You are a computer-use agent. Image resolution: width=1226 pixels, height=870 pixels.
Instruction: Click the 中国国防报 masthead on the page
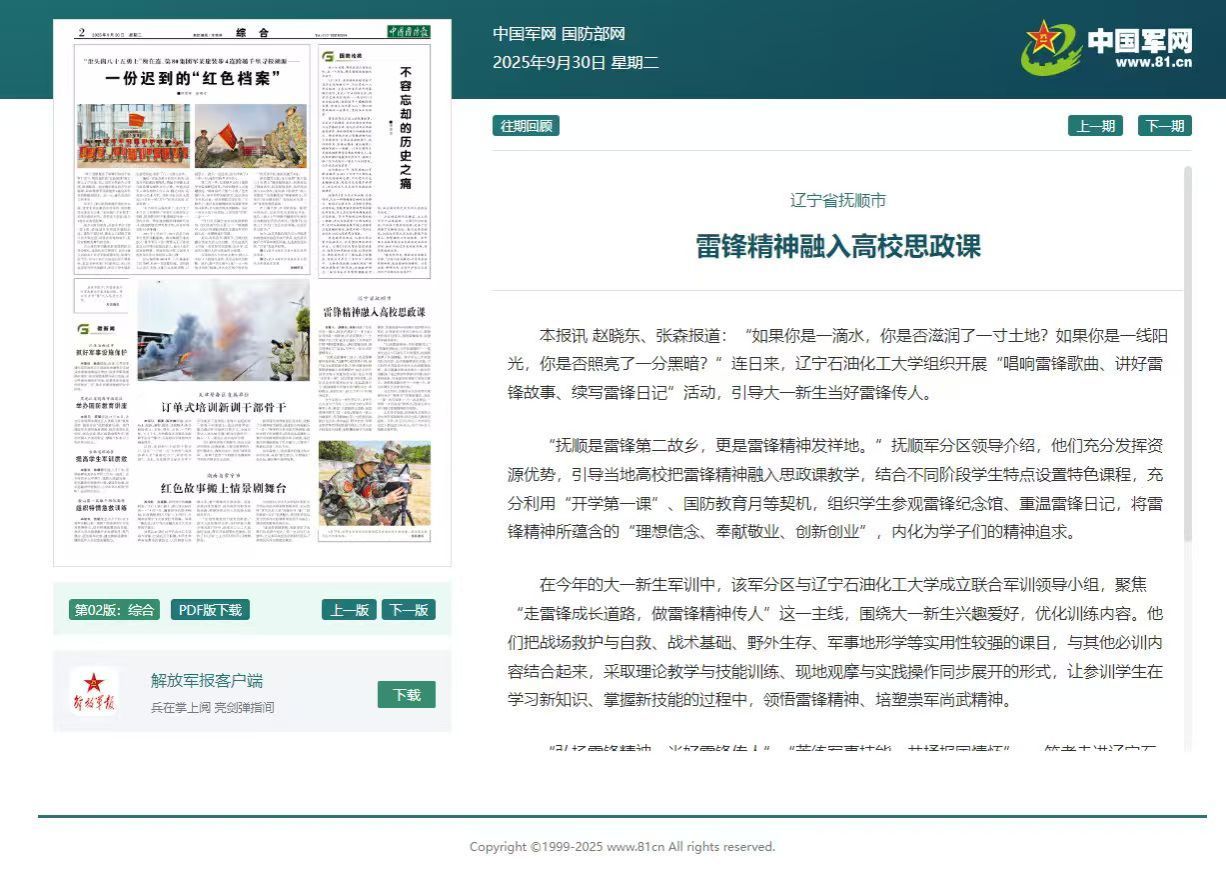408,33
